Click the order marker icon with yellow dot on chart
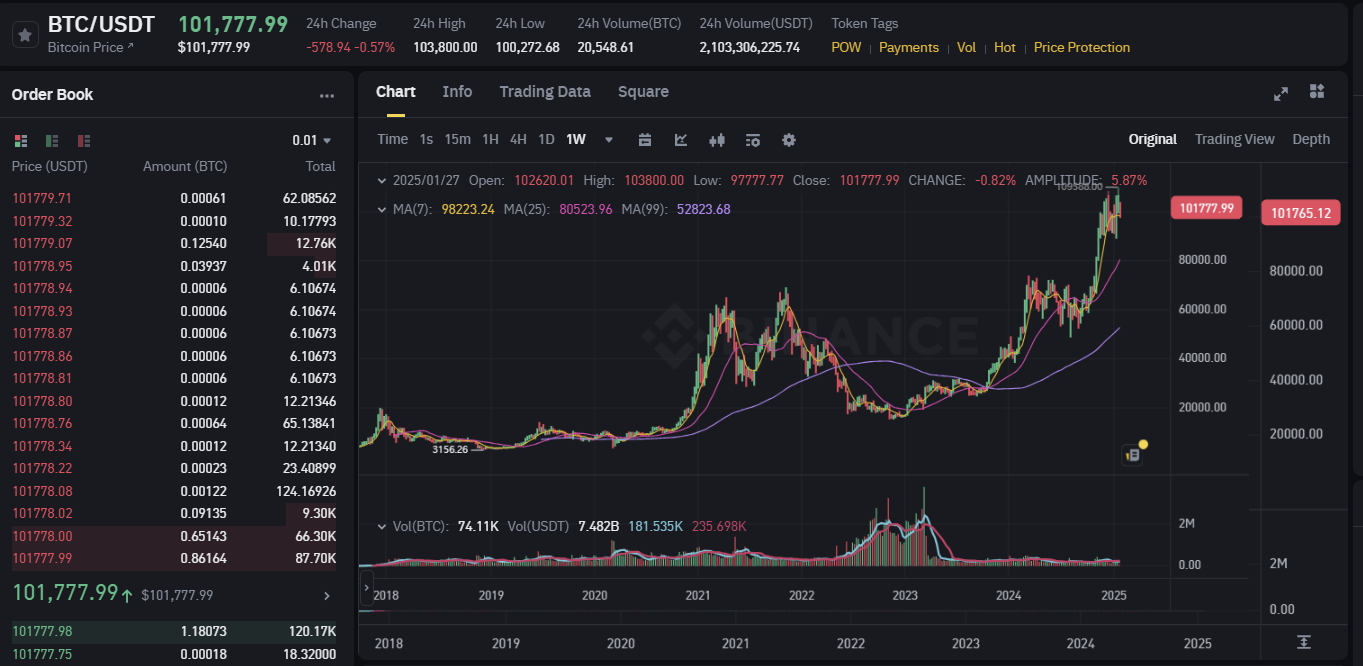1363x666 pixels. tap(1133, 454)
